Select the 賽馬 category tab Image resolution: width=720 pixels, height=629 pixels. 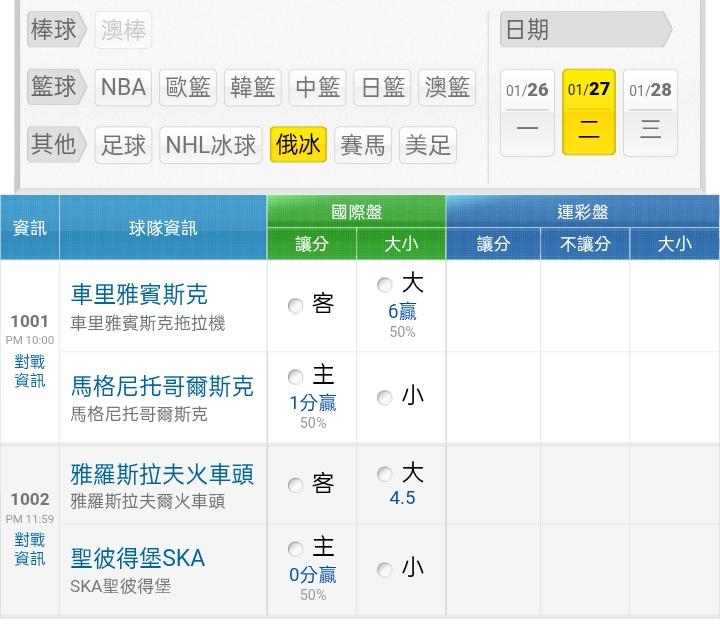[362, 145]
